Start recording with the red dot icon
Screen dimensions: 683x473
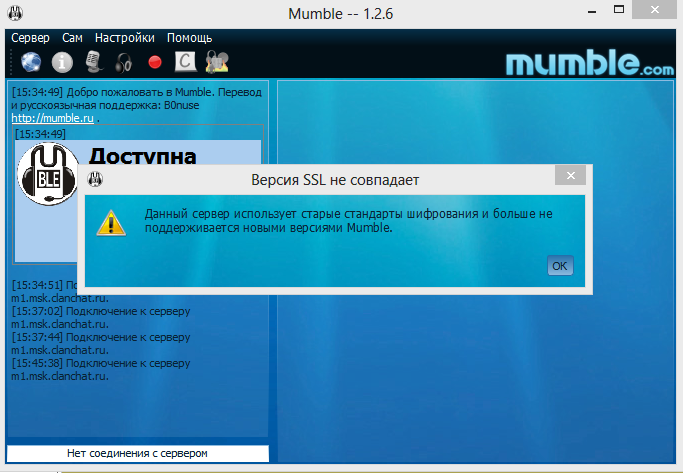(155, 62)
